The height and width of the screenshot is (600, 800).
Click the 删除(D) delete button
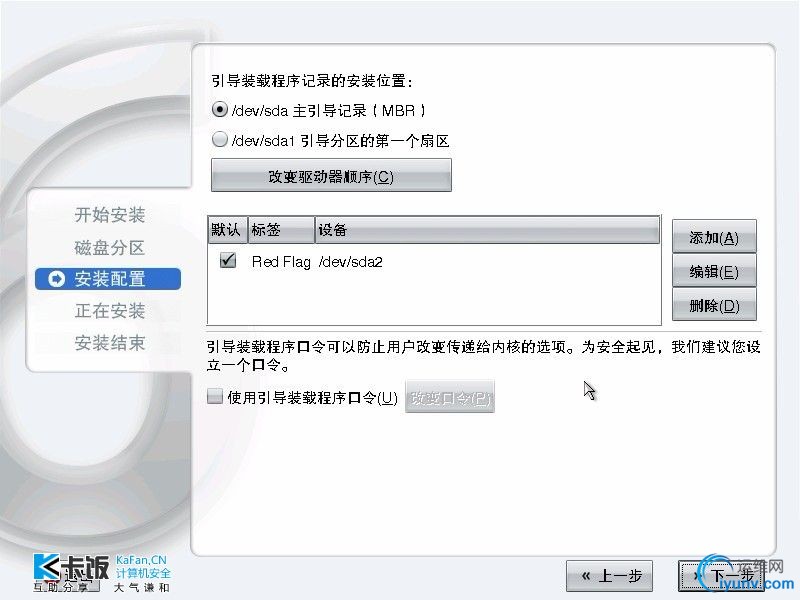pyautogui.click(x=714, y=305)
